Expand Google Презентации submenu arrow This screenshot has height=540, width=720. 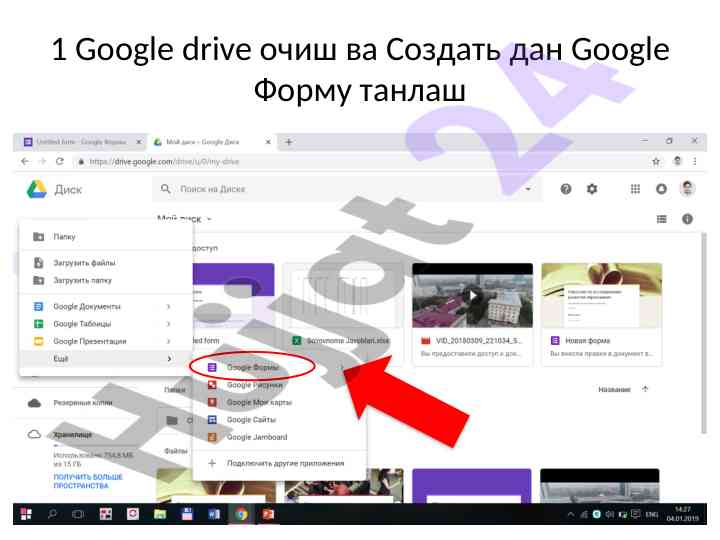(169, 341)
